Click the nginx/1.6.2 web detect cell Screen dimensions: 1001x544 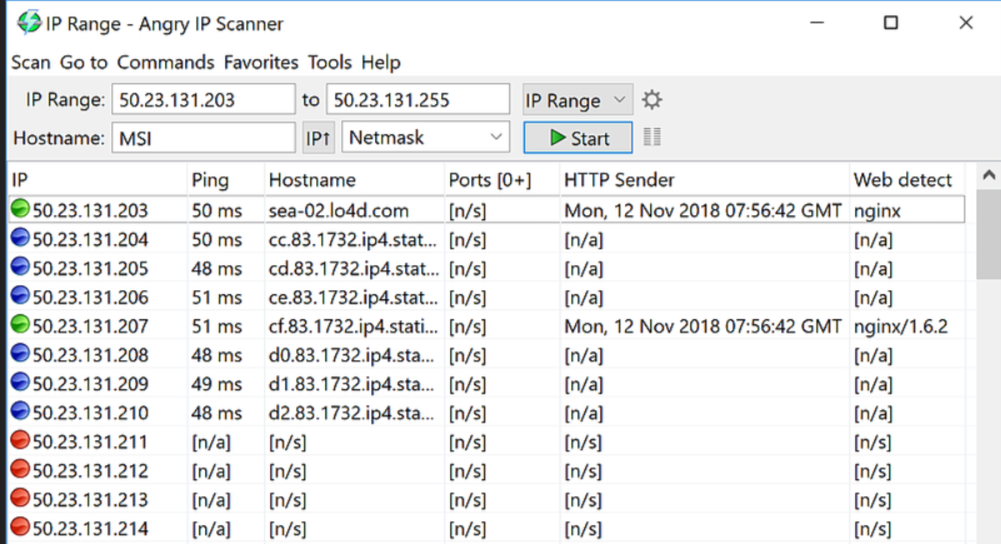tap(901, 327)
